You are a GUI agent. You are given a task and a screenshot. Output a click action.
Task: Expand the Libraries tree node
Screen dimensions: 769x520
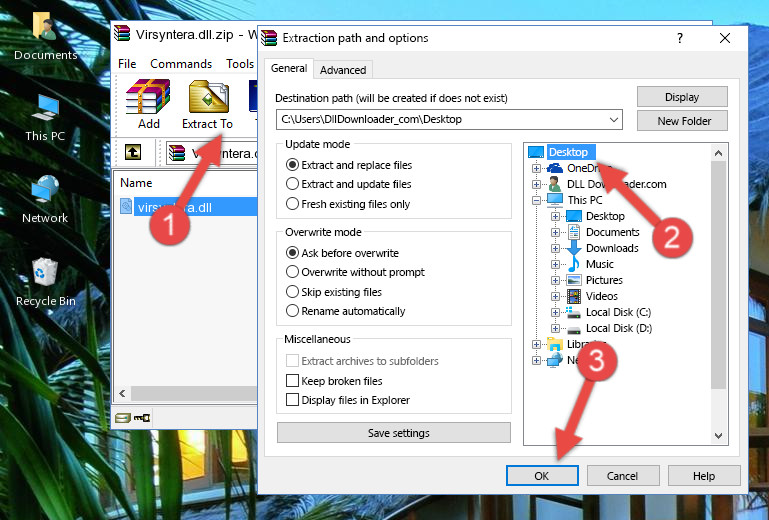coord(537,344)
